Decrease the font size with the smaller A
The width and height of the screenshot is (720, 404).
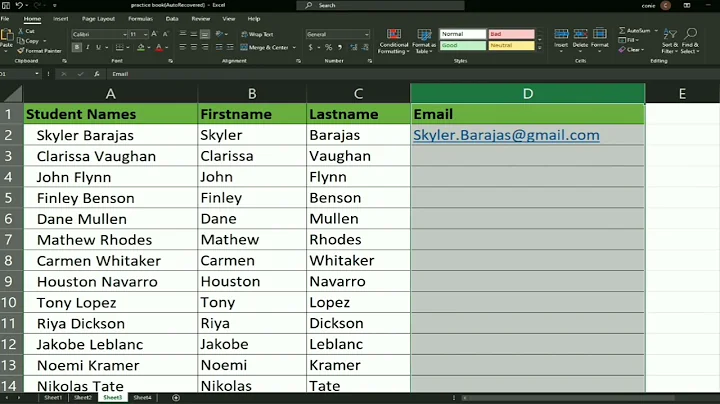tap(165, 34)
